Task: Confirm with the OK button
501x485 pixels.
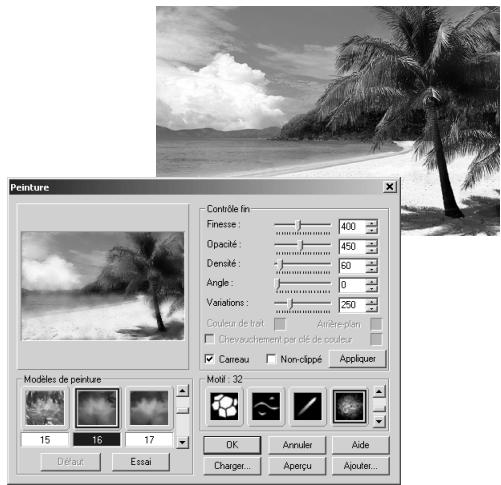Action: (232, 445)
